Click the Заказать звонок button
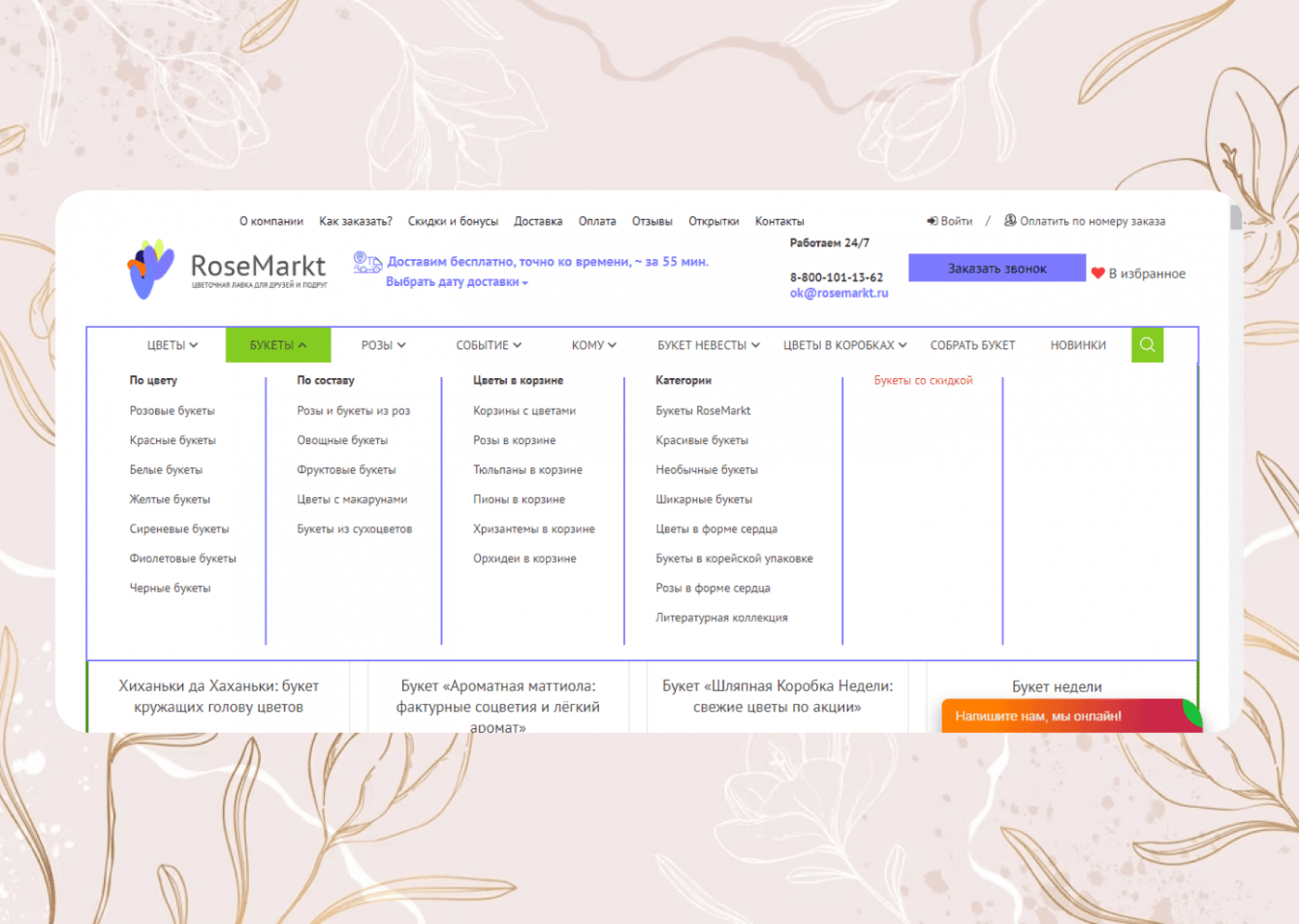 (997, 269)
